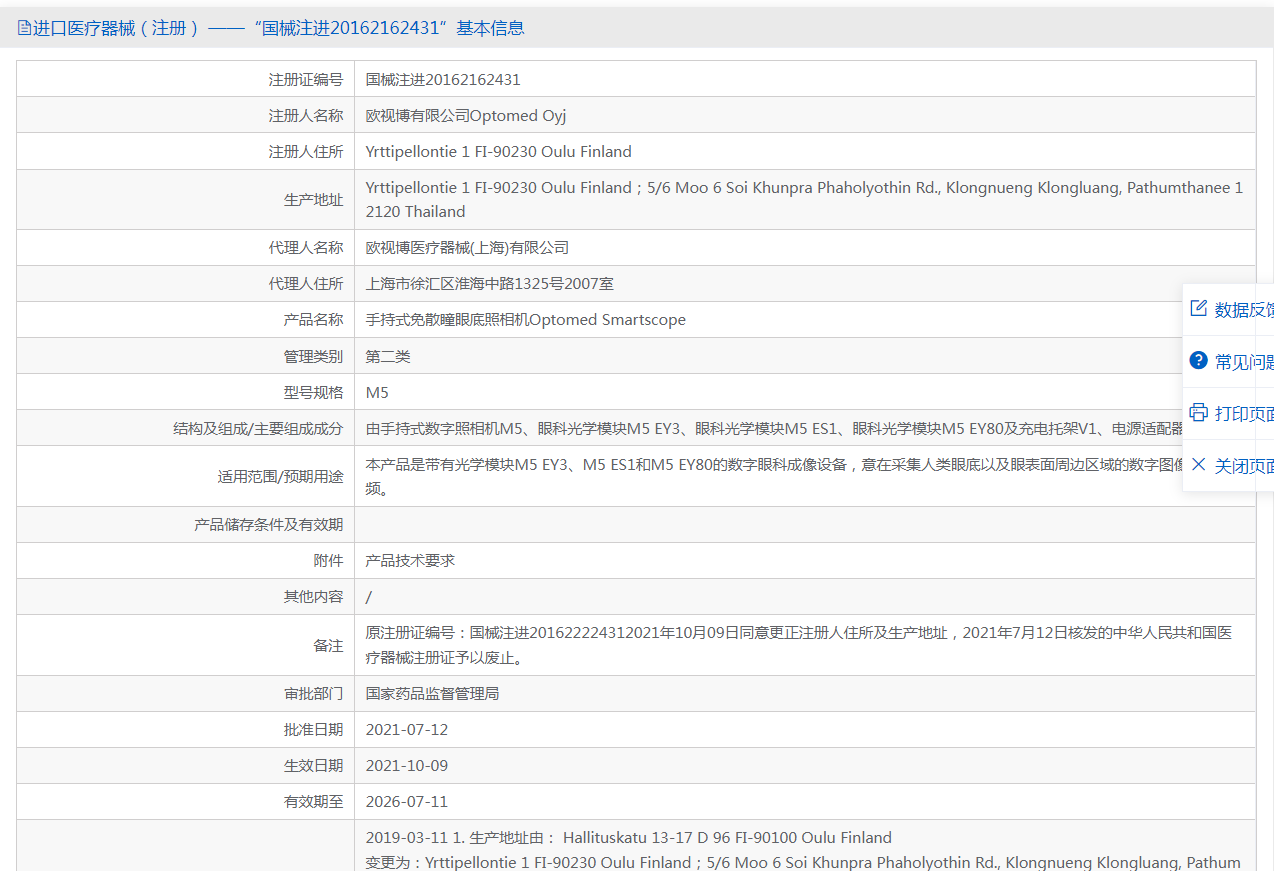The image size is (1274, 871).
Task: Click the 2019-03-11 change record text
Action: point(803,850)
